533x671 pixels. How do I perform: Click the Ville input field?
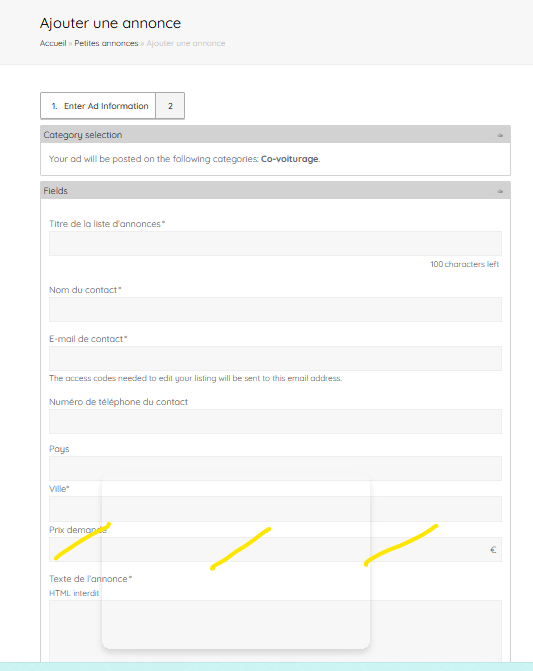click(275, 509)
